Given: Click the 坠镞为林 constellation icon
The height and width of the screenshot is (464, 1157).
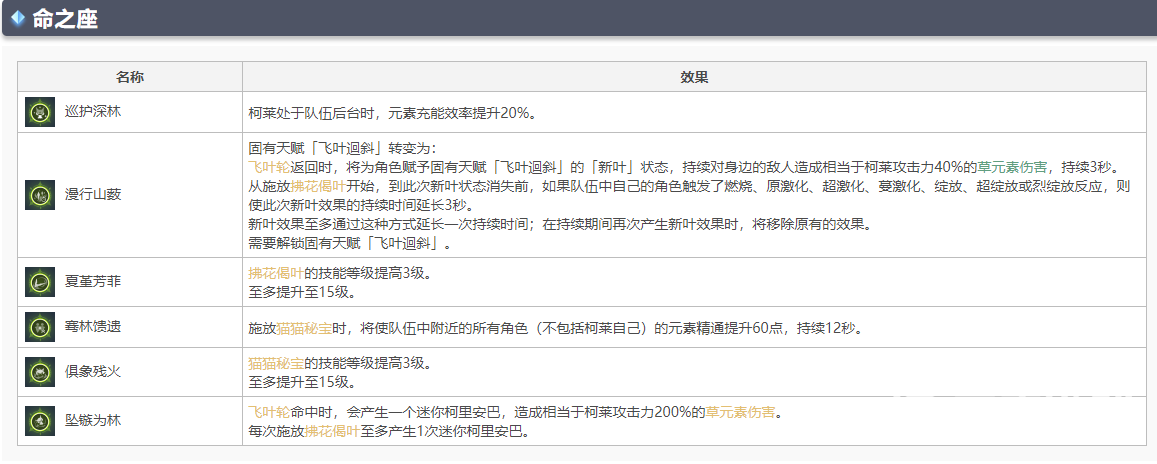Looking at the screenshot, I should point(39,420).
